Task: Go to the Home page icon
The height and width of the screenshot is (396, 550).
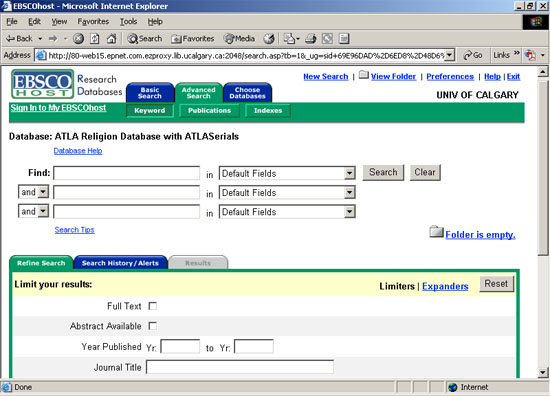Action: tap(112, 39)
